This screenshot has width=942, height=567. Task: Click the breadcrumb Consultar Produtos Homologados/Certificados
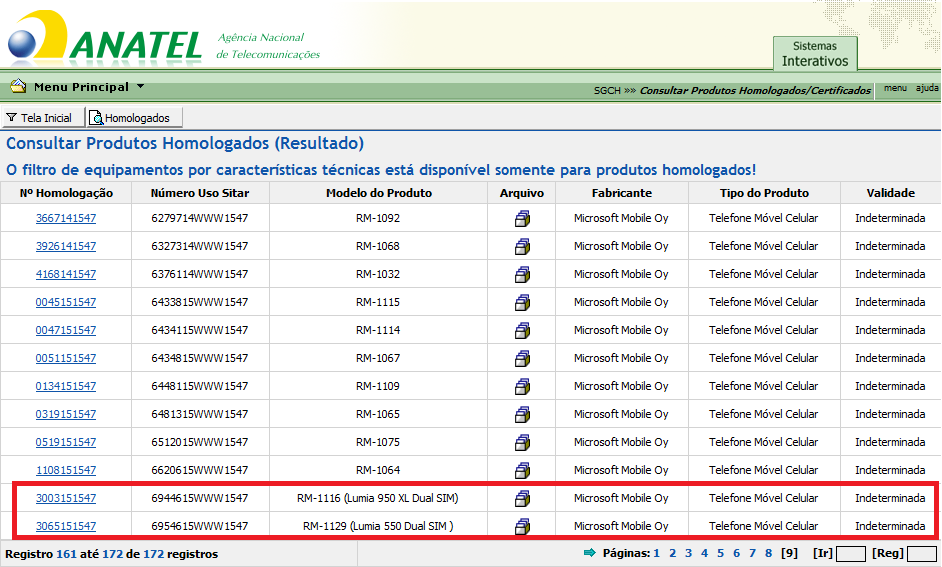(x=755, y=90)
